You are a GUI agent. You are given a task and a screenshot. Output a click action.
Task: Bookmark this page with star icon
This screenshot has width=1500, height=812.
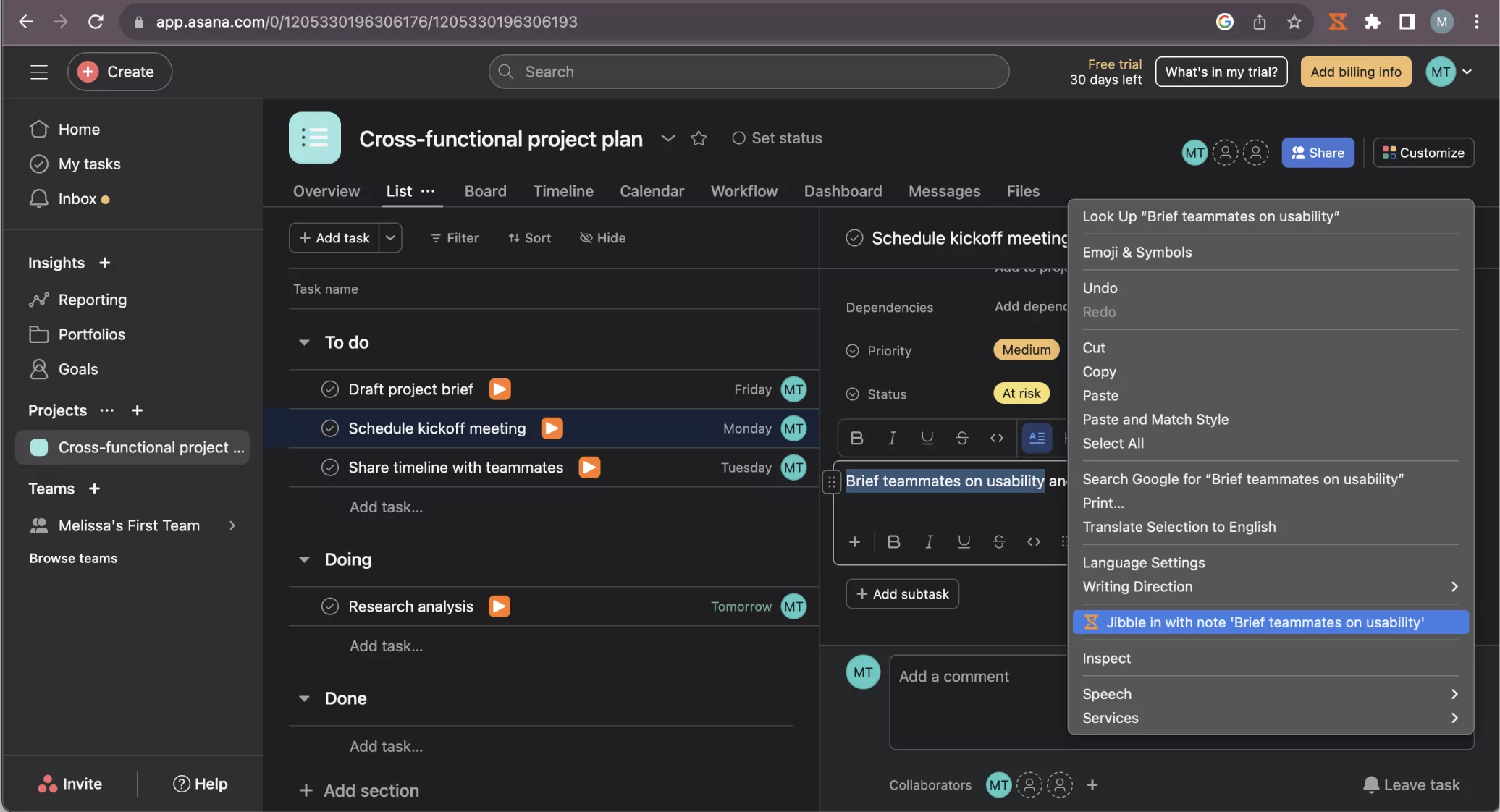(x=1294, y=22)
